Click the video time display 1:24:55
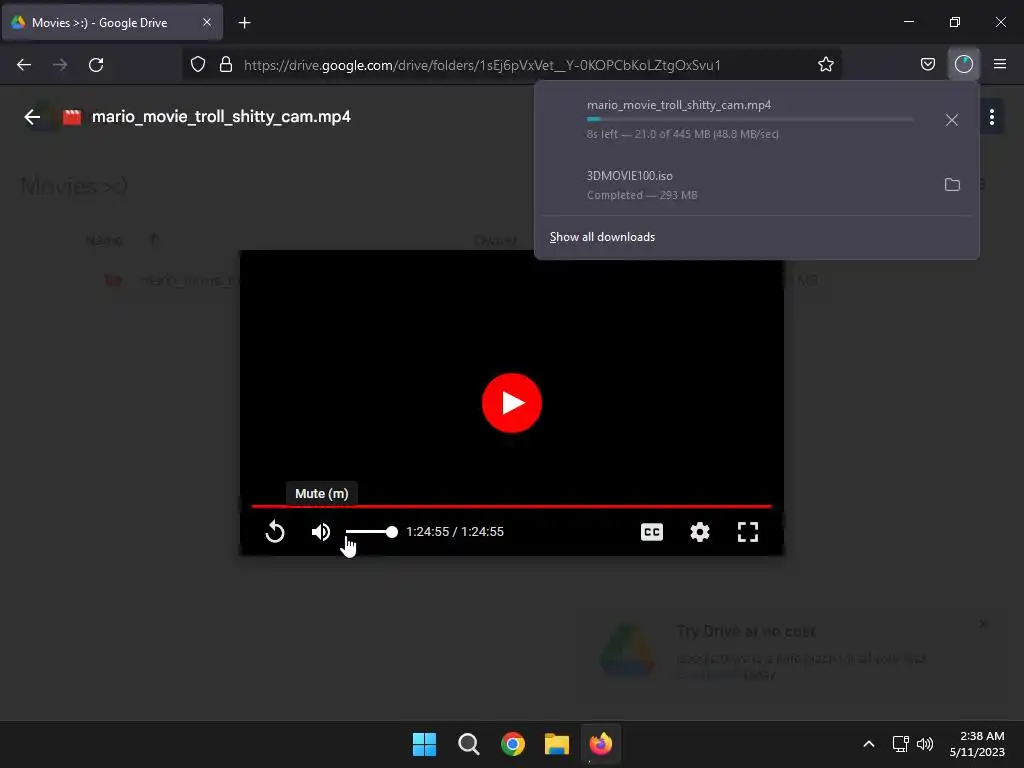This screenshot has width=1024, height=768. tap(455, 532)
